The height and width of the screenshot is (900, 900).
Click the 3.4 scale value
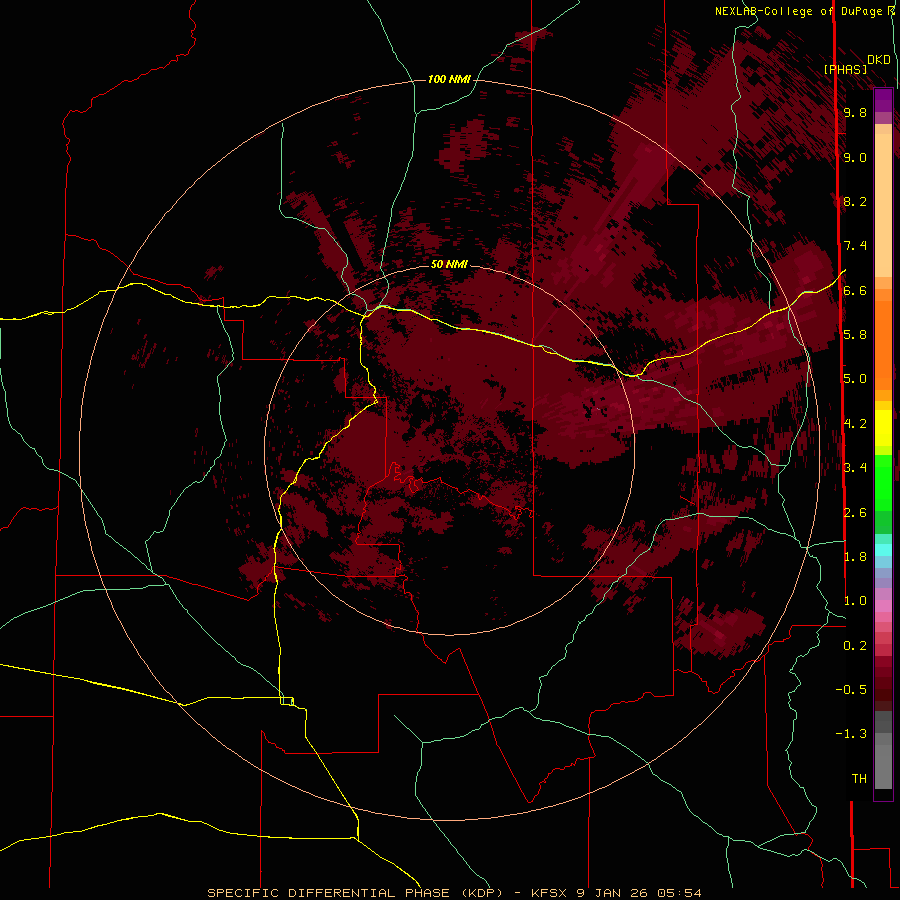[855, 468]
